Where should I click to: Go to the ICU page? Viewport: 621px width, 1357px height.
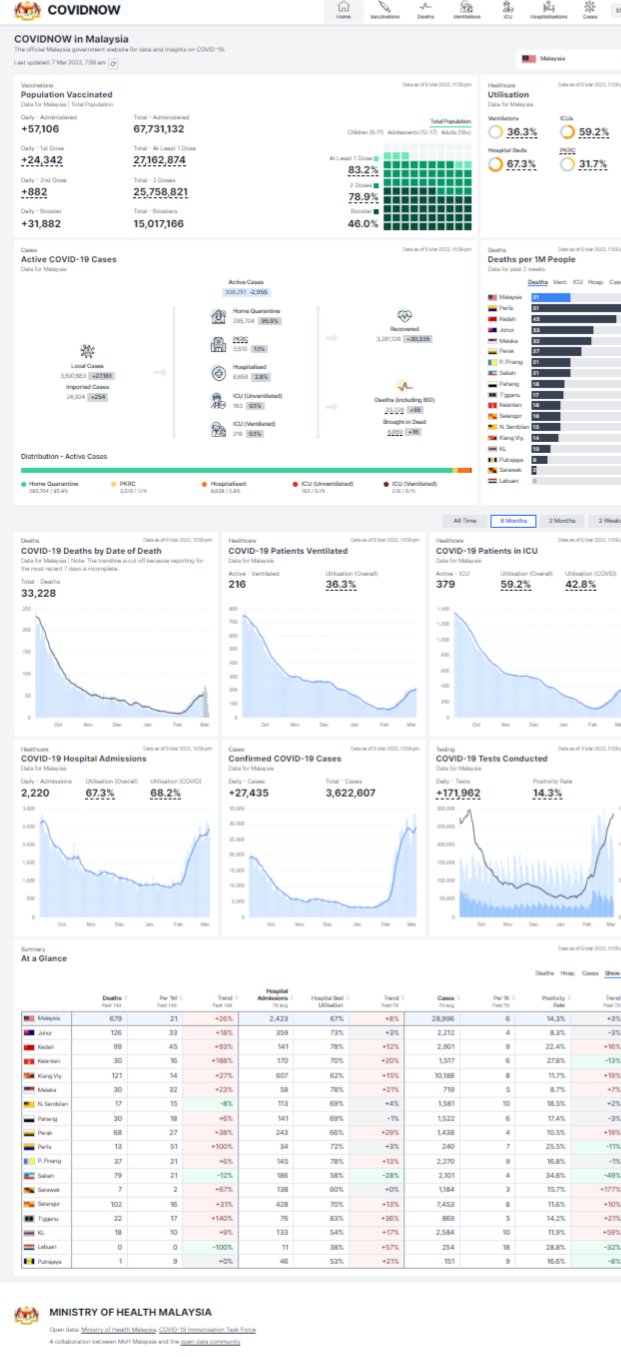[507, 11]
